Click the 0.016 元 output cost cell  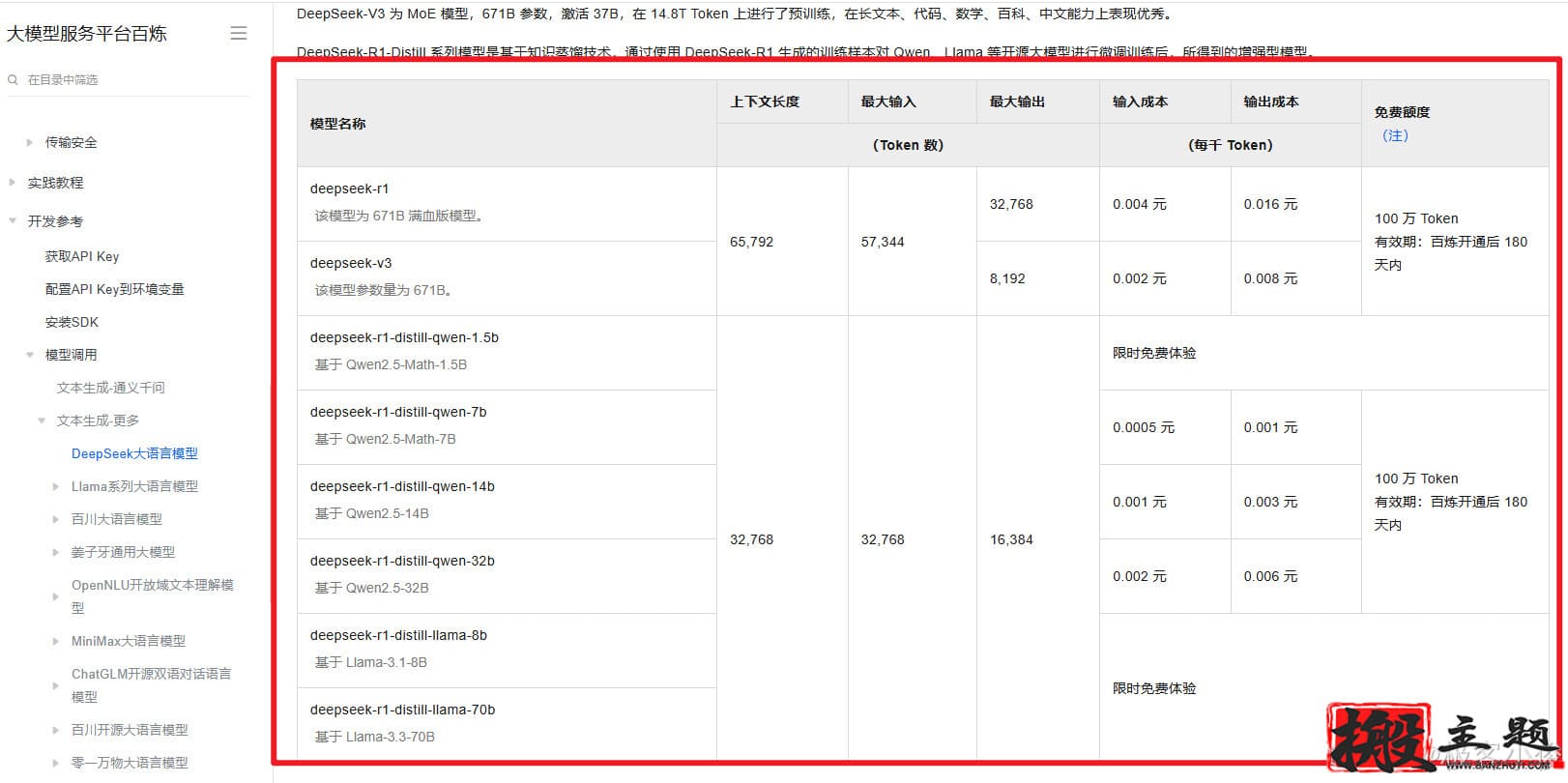[x=1295, y=204]
